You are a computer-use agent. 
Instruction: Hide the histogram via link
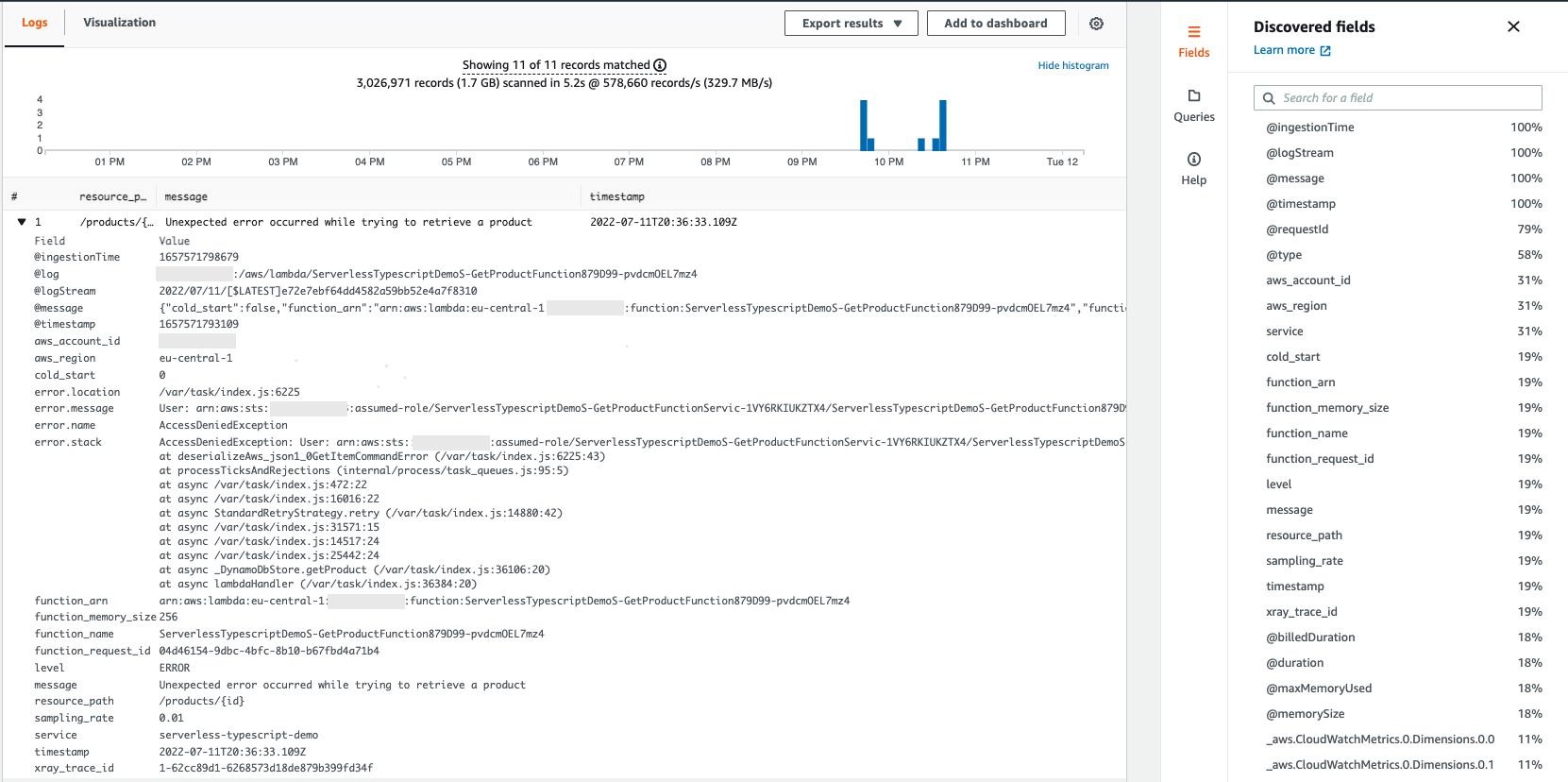point(1072,65)
